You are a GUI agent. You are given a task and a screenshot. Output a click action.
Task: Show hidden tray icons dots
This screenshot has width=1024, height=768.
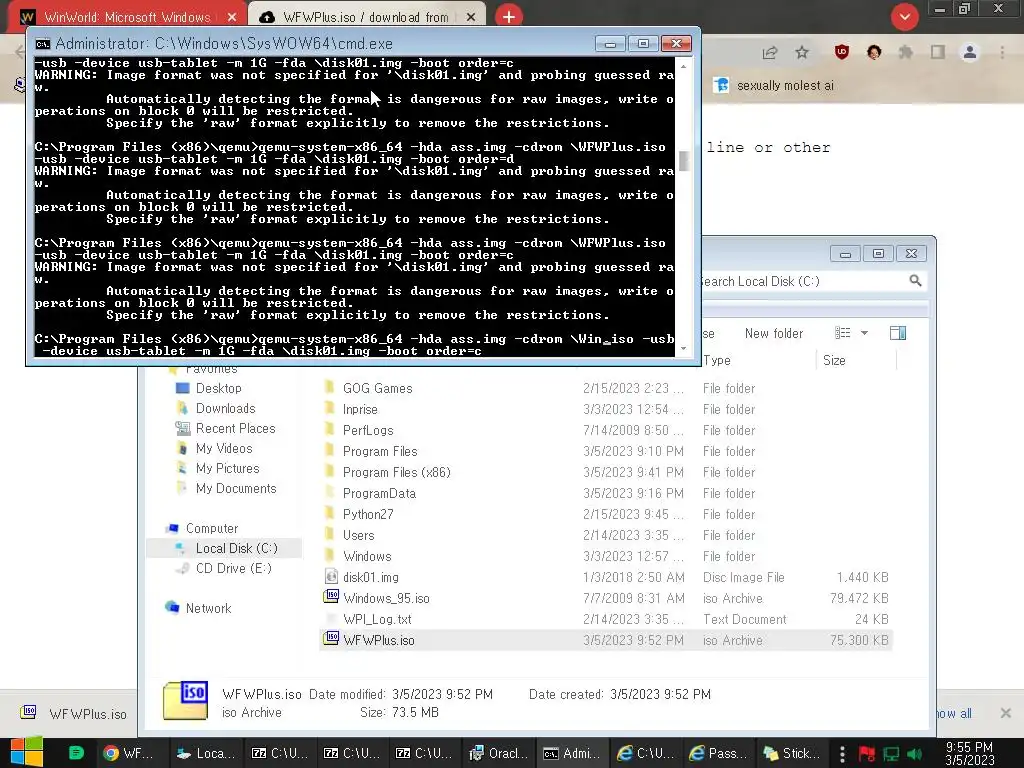click(842, 754)
